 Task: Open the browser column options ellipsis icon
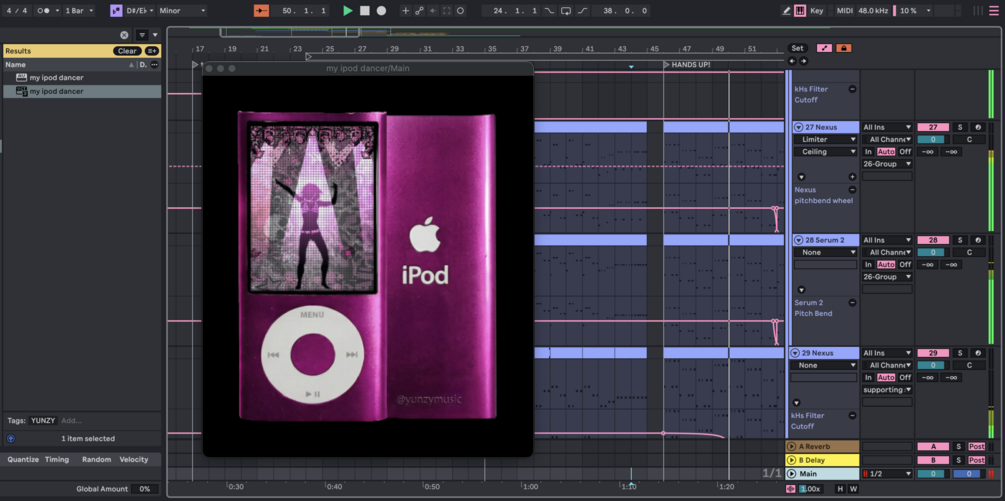154,65
